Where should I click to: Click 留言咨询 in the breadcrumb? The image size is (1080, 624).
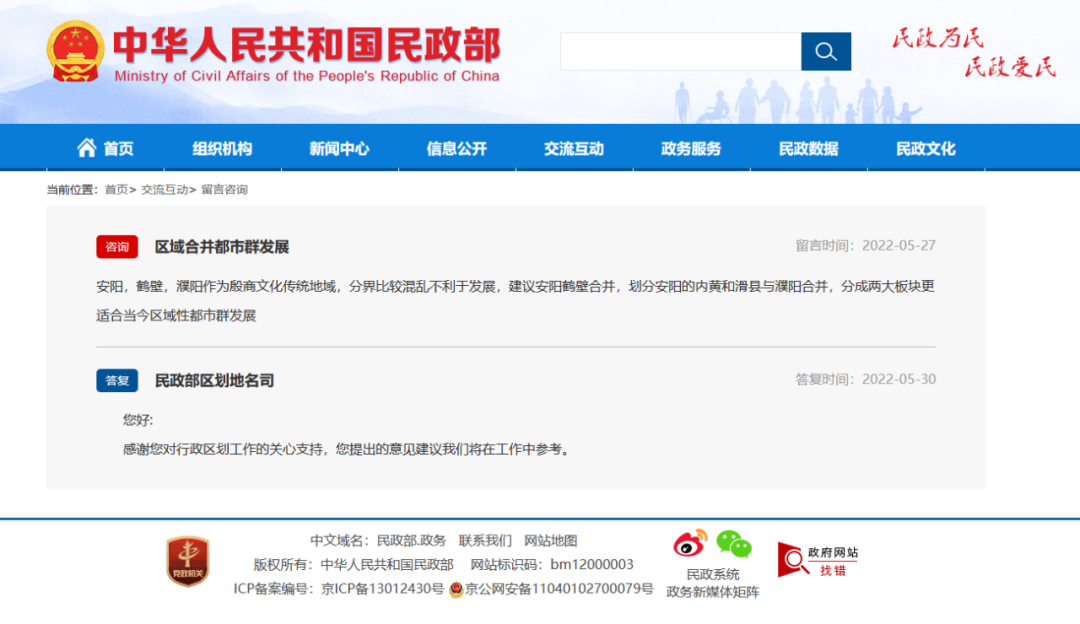225,189
